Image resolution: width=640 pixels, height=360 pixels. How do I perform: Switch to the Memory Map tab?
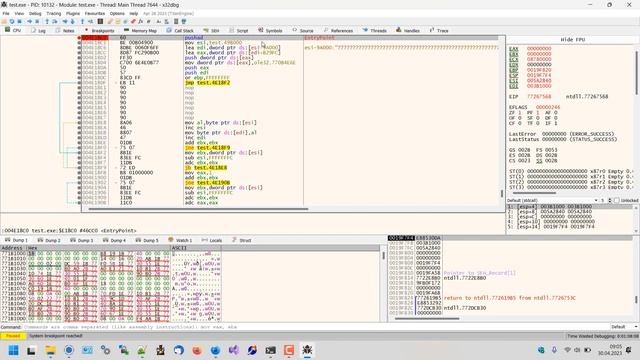click(x=140, y=31)
